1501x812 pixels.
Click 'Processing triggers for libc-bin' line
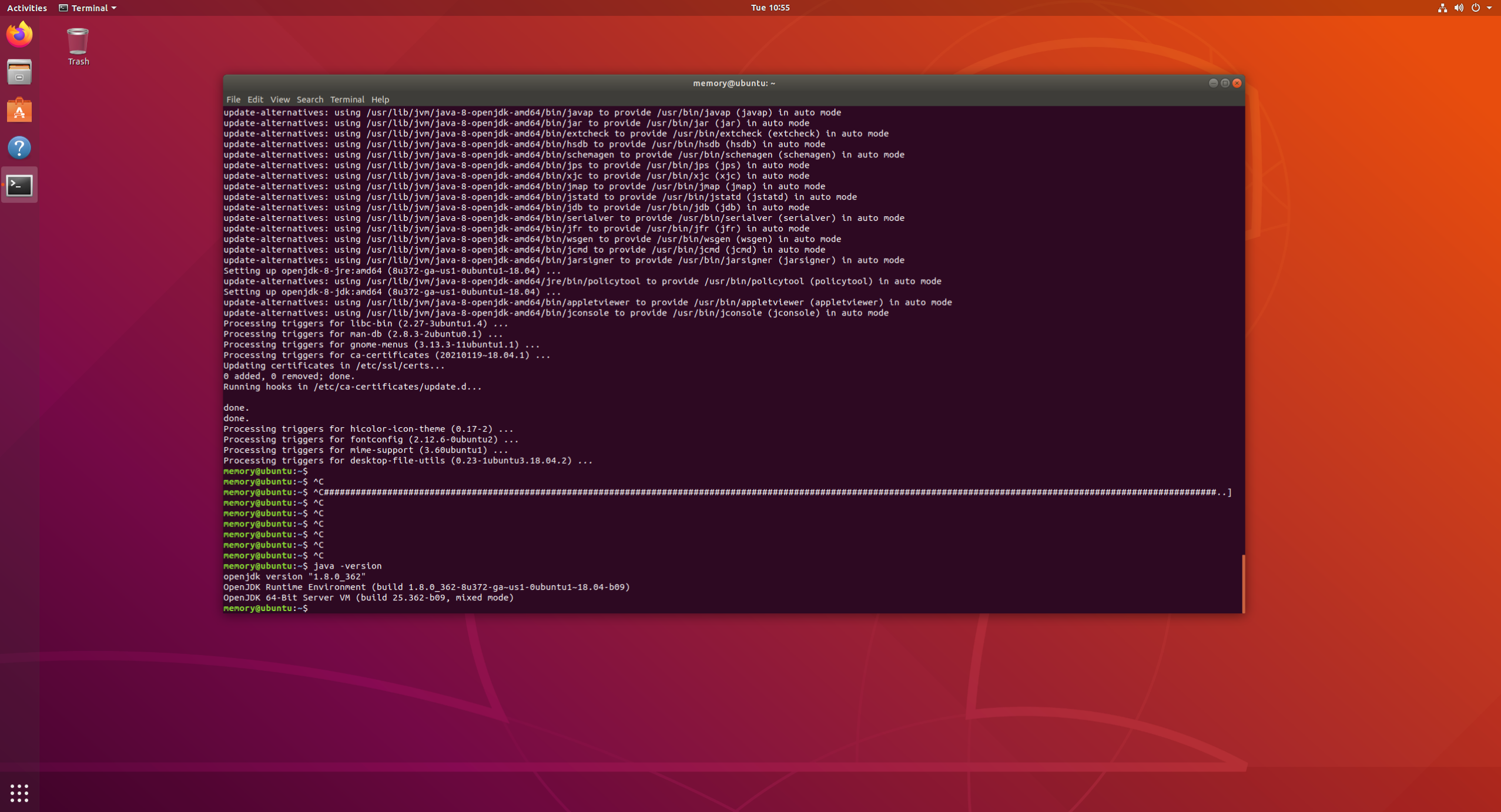pos(366,324)
